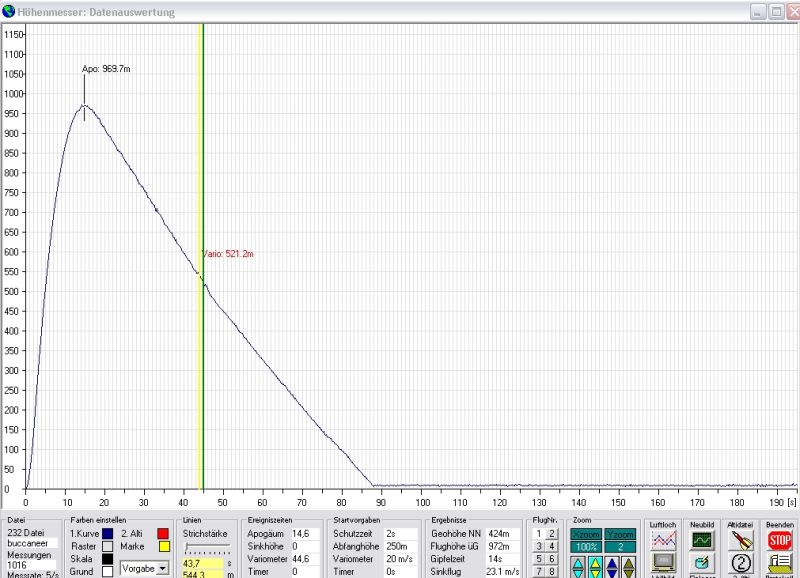Open the Vorgabe color preset dropdown
The height and width of the screenshot is (578, 800).
pyautogui.click(x=162, y=568)
